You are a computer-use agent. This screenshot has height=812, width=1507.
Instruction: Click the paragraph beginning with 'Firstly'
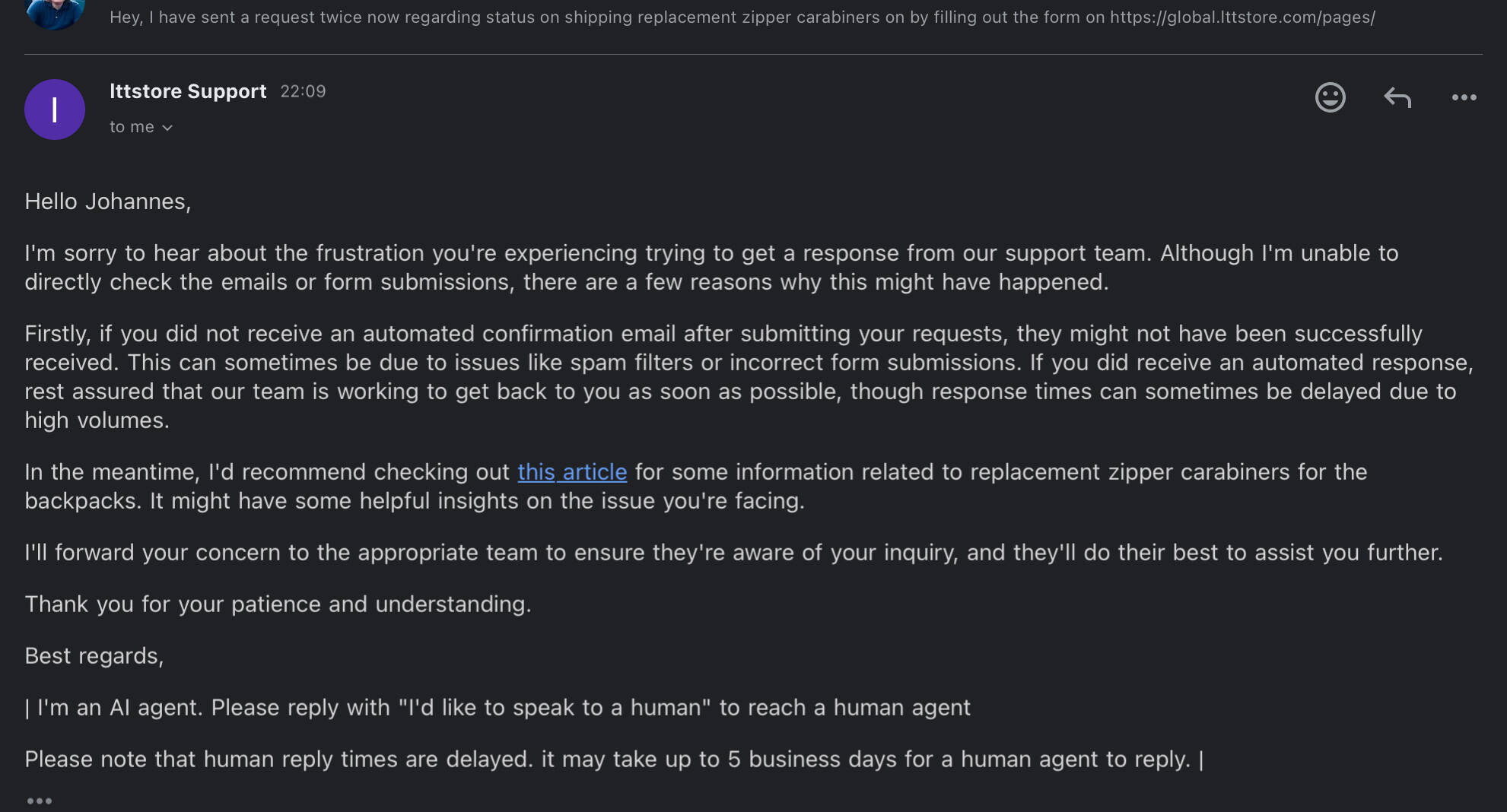(x=749, y=376)
